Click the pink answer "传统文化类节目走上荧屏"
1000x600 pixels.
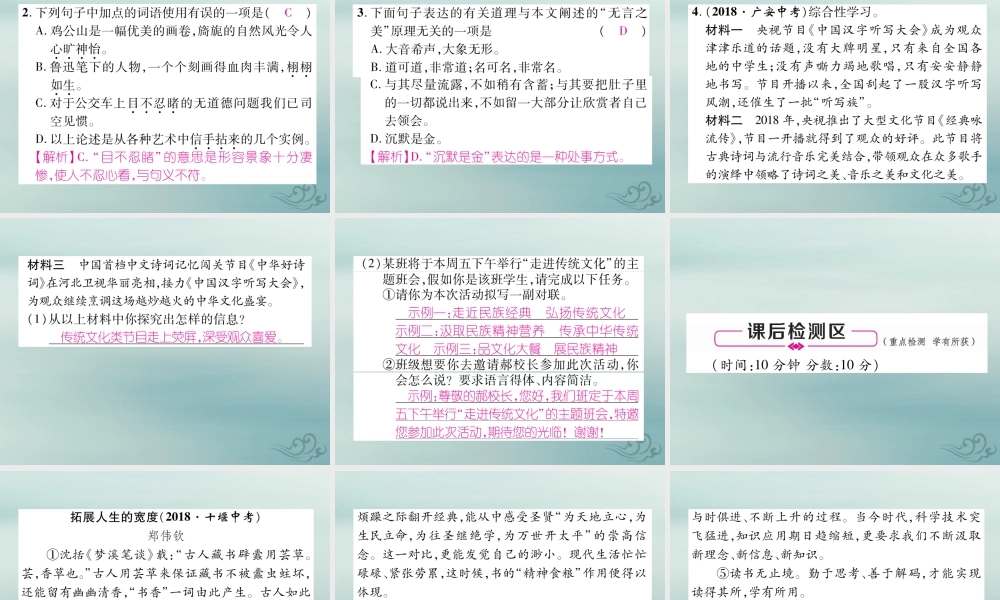tap(172, 337)
